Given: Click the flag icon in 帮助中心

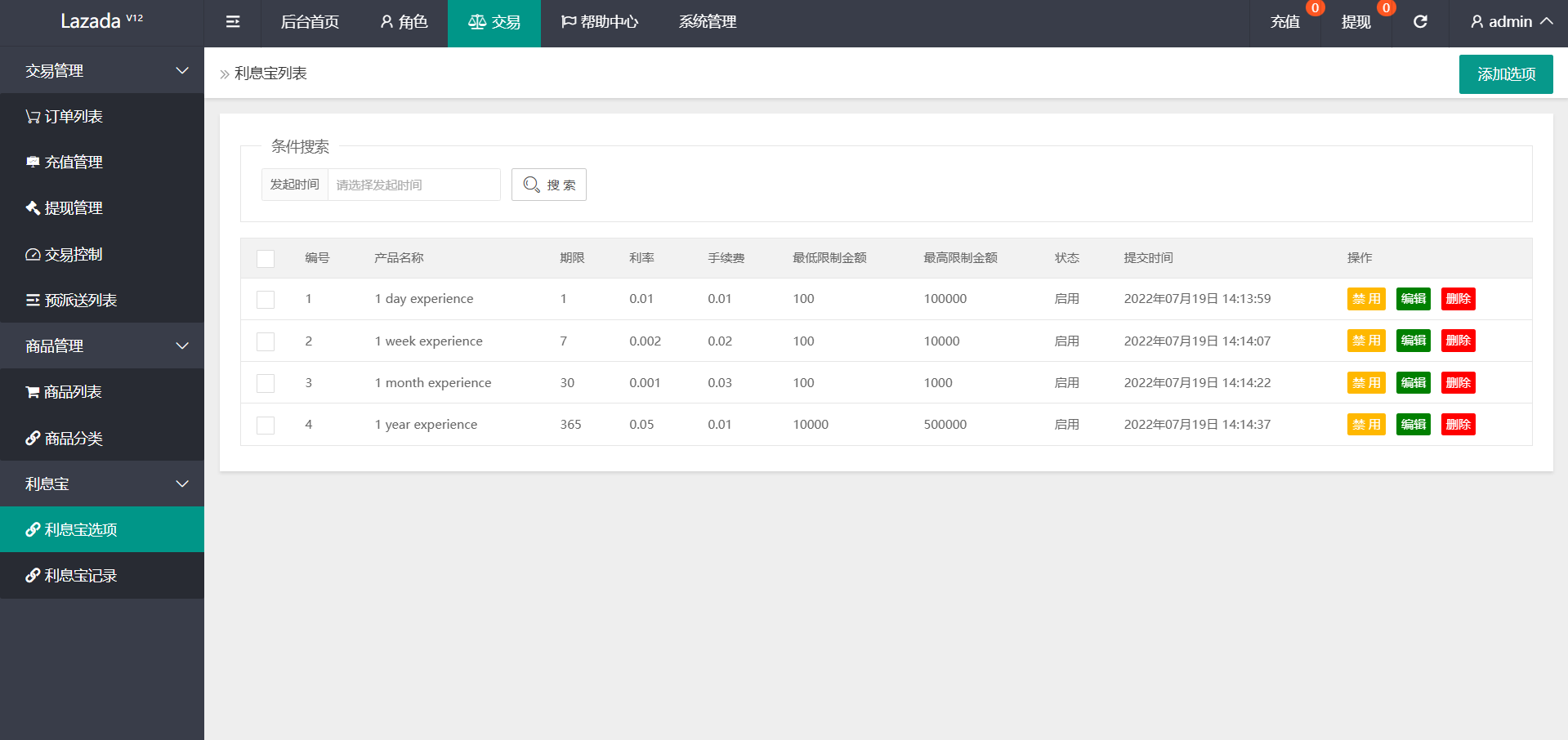Looking at the screenshot, I should tap(569, 22).
